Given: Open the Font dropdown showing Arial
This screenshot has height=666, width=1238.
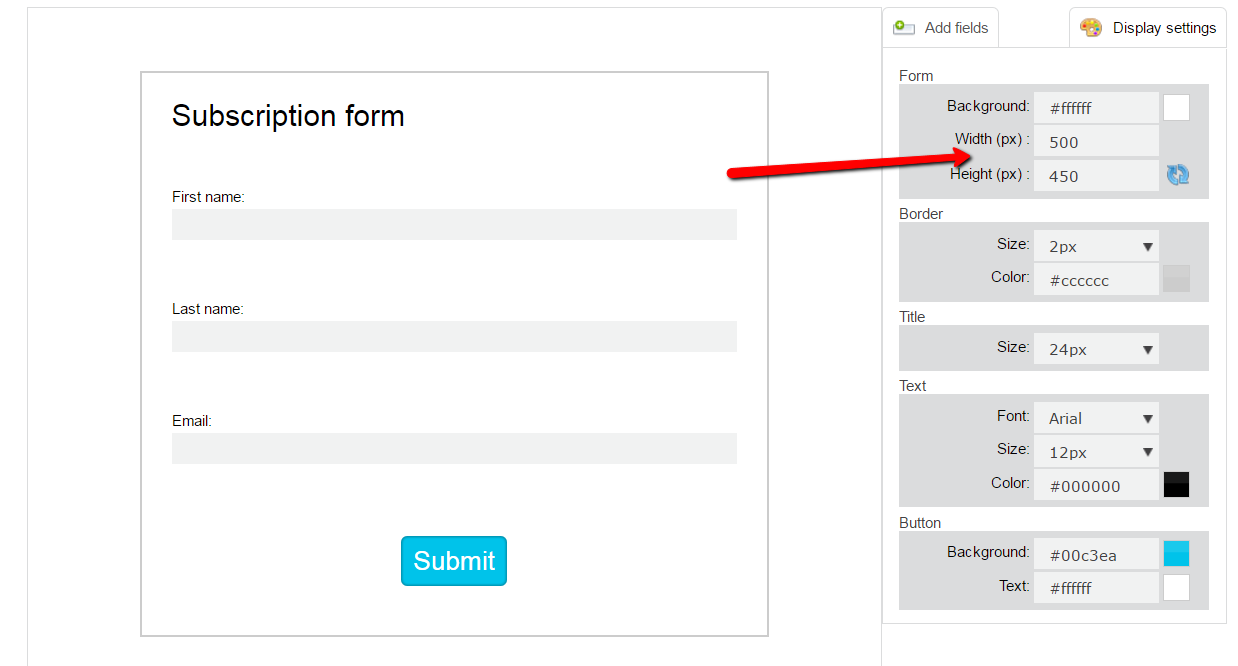Looking at the screenshot, I should tap(1095, 417).
